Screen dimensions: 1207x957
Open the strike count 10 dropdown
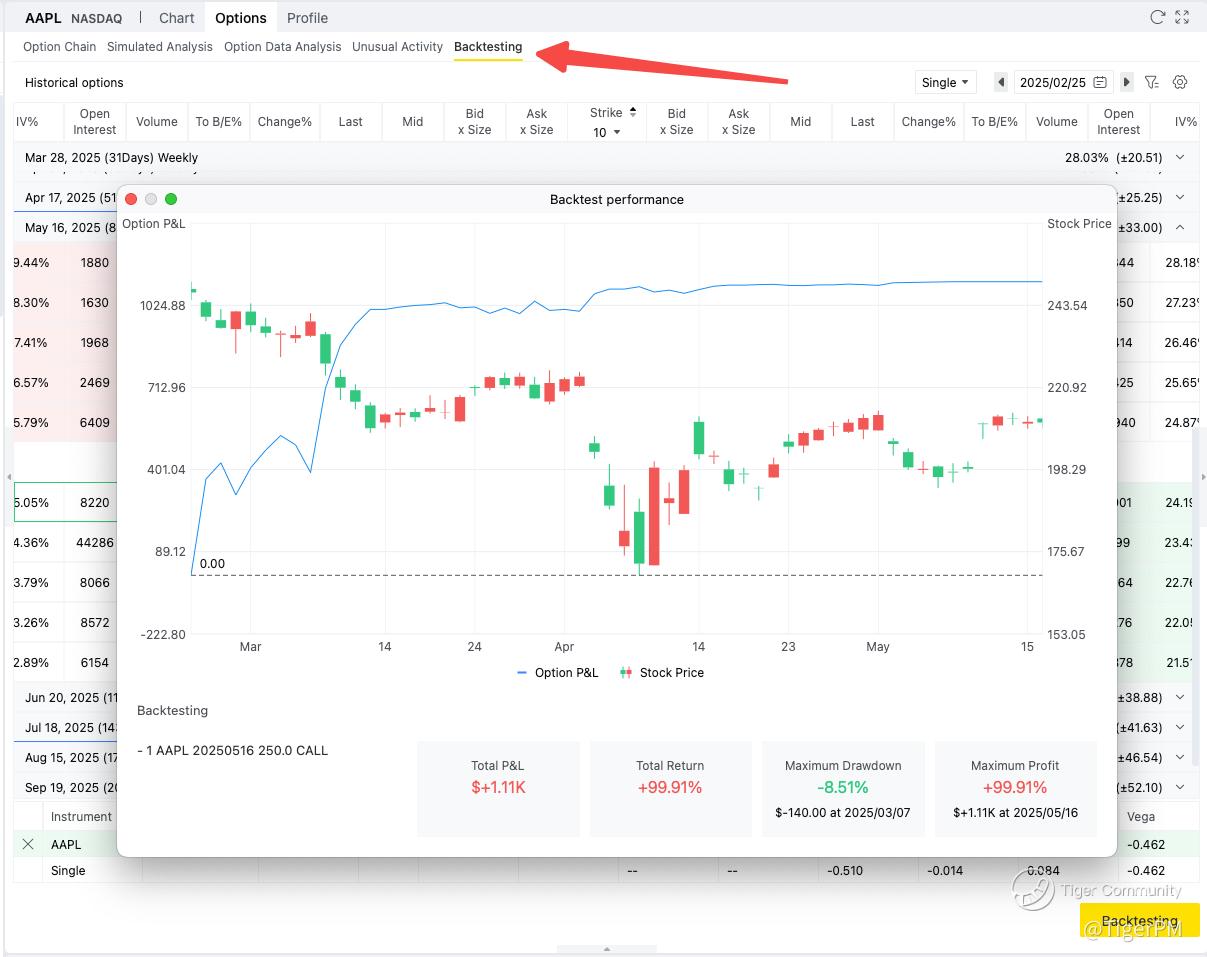[x=606, y=132]
